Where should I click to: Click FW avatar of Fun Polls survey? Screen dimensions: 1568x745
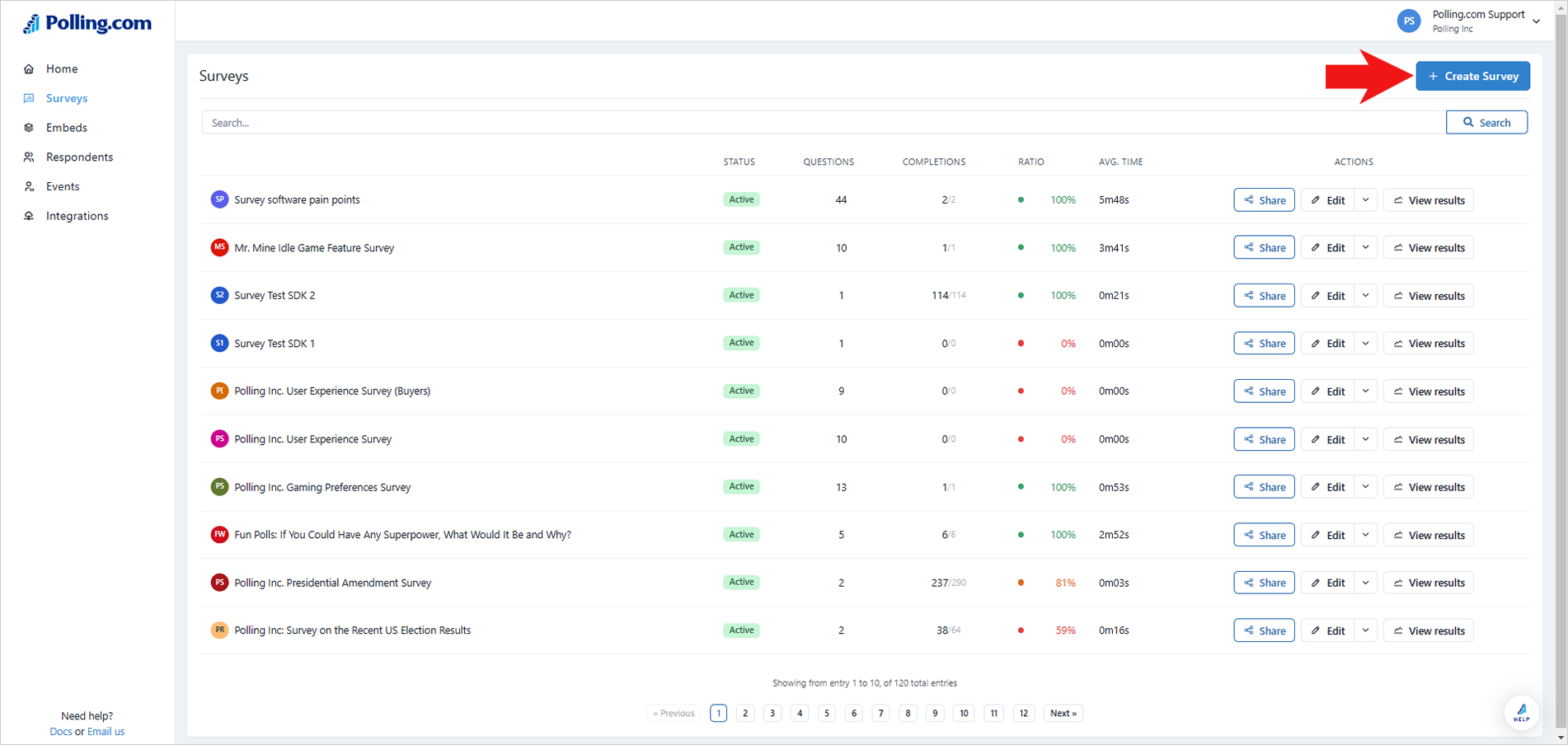[219, 534]
